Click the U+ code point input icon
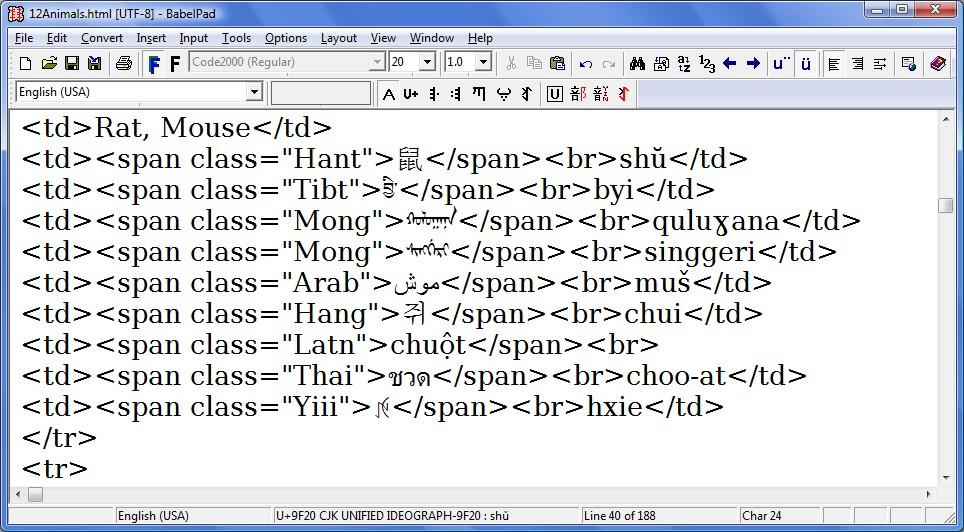 411,94
